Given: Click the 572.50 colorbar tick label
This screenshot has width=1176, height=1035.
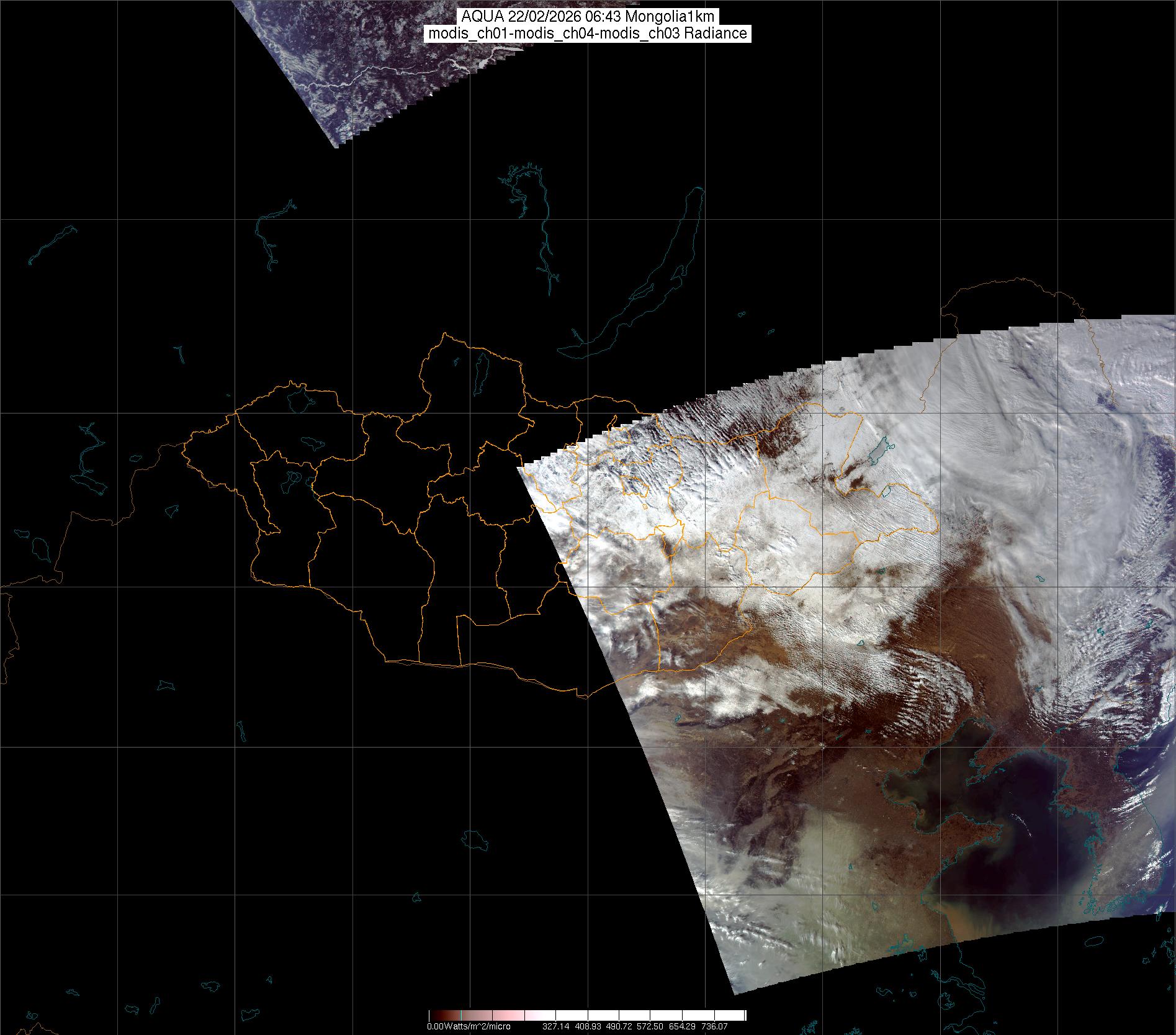Looking at the screenshot, I should pos(650,1026).
